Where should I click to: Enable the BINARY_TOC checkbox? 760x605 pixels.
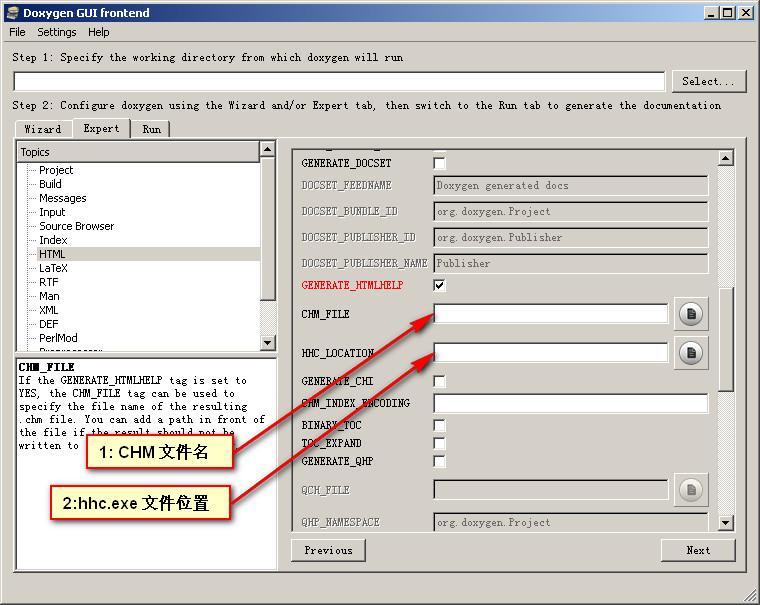(x=440, y=425)
